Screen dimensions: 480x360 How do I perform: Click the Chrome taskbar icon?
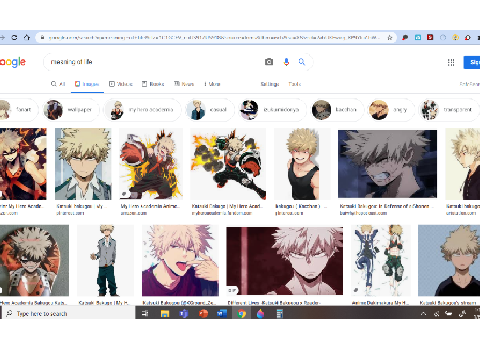click(x=241, y=313)
